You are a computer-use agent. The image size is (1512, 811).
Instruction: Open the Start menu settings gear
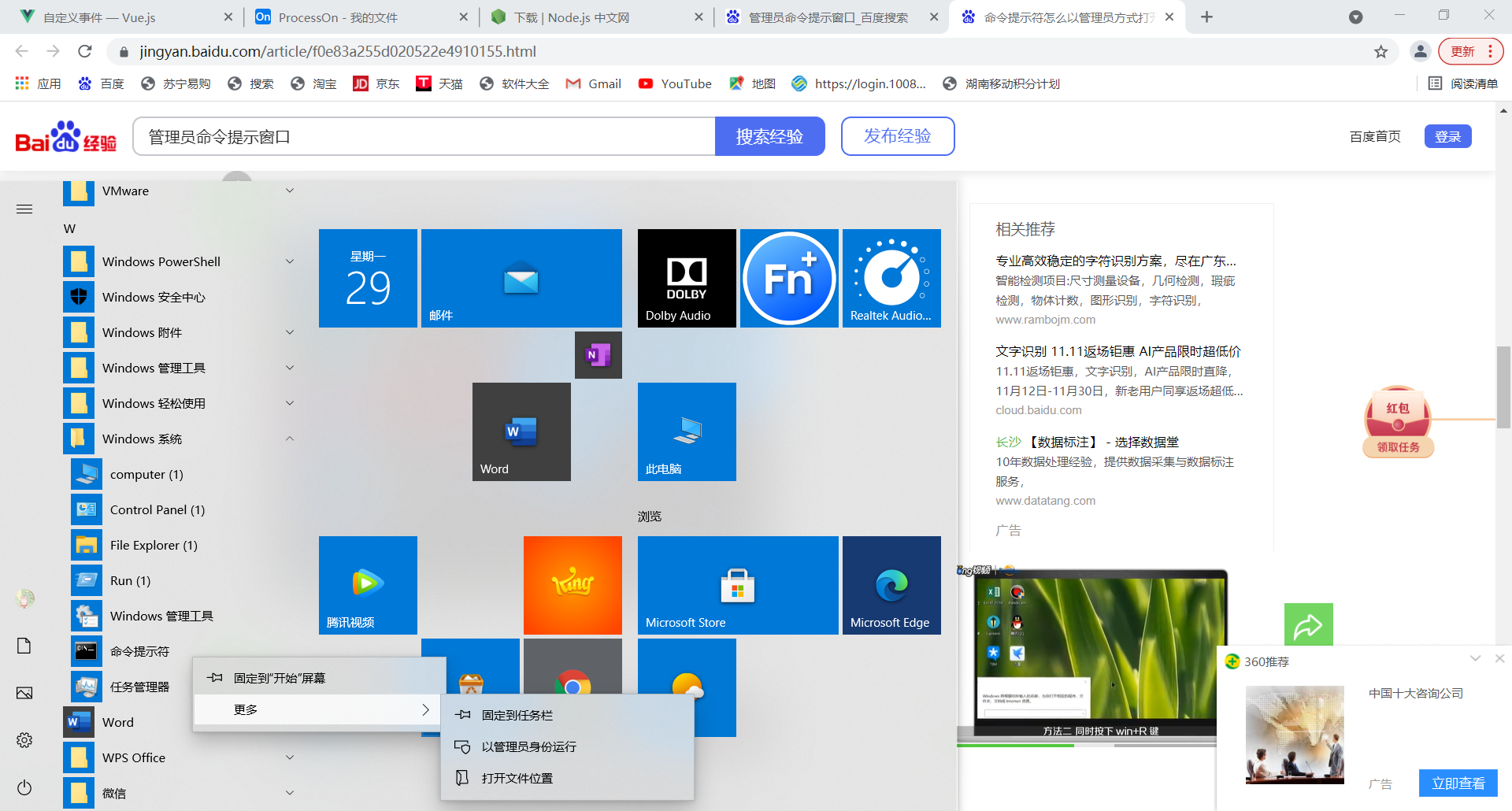pyautogui.click(x=24, y=740)
